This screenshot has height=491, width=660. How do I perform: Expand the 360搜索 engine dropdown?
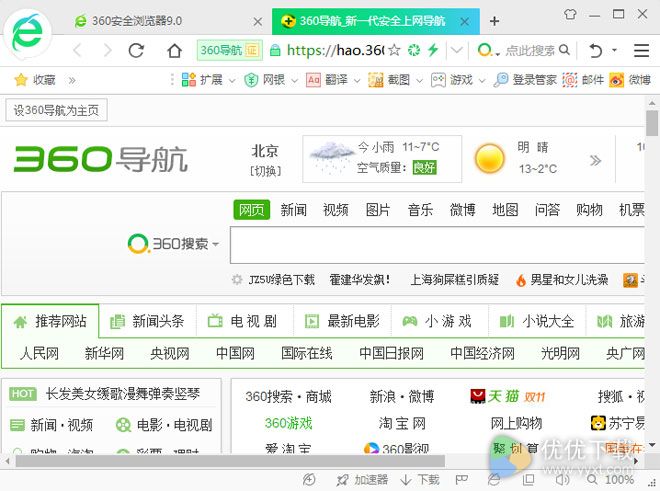pyautogui.click(x=216, y=244)
